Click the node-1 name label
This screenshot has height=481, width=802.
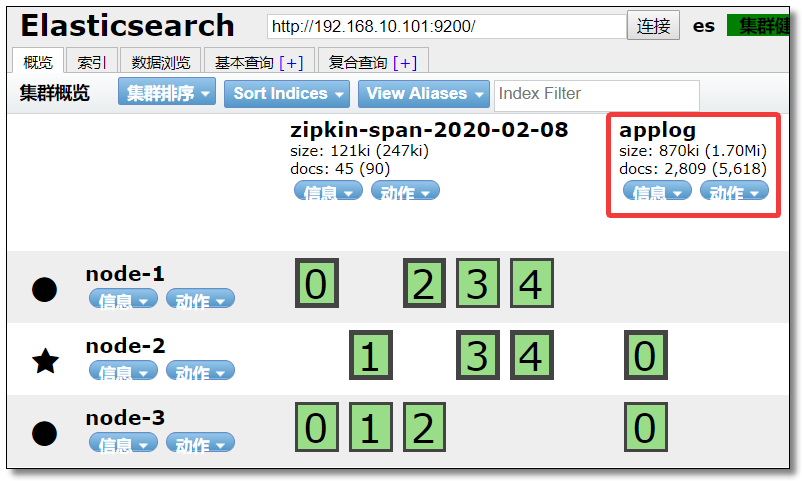click(x=125, y=274)
